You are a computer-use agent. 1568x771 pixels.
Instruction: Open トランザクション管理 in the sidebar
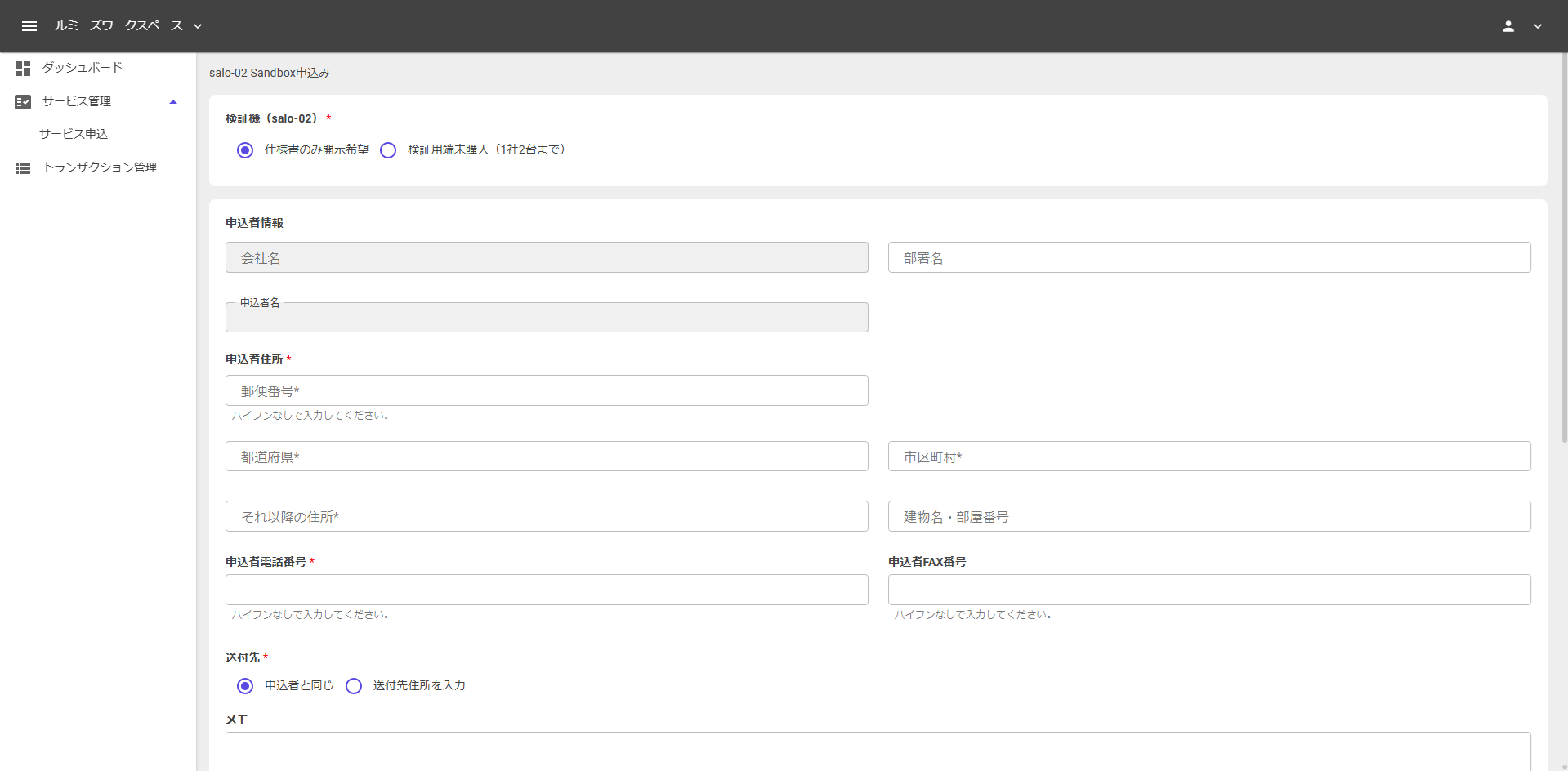tap(100, 167)
